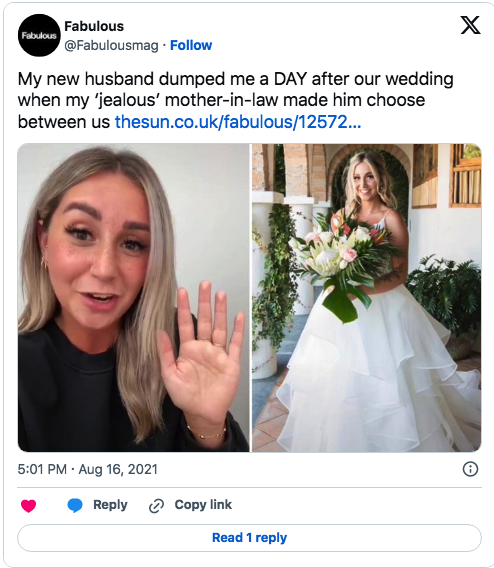Open the right bridal photo
This screenshot has width=494, height=568.
367,298
